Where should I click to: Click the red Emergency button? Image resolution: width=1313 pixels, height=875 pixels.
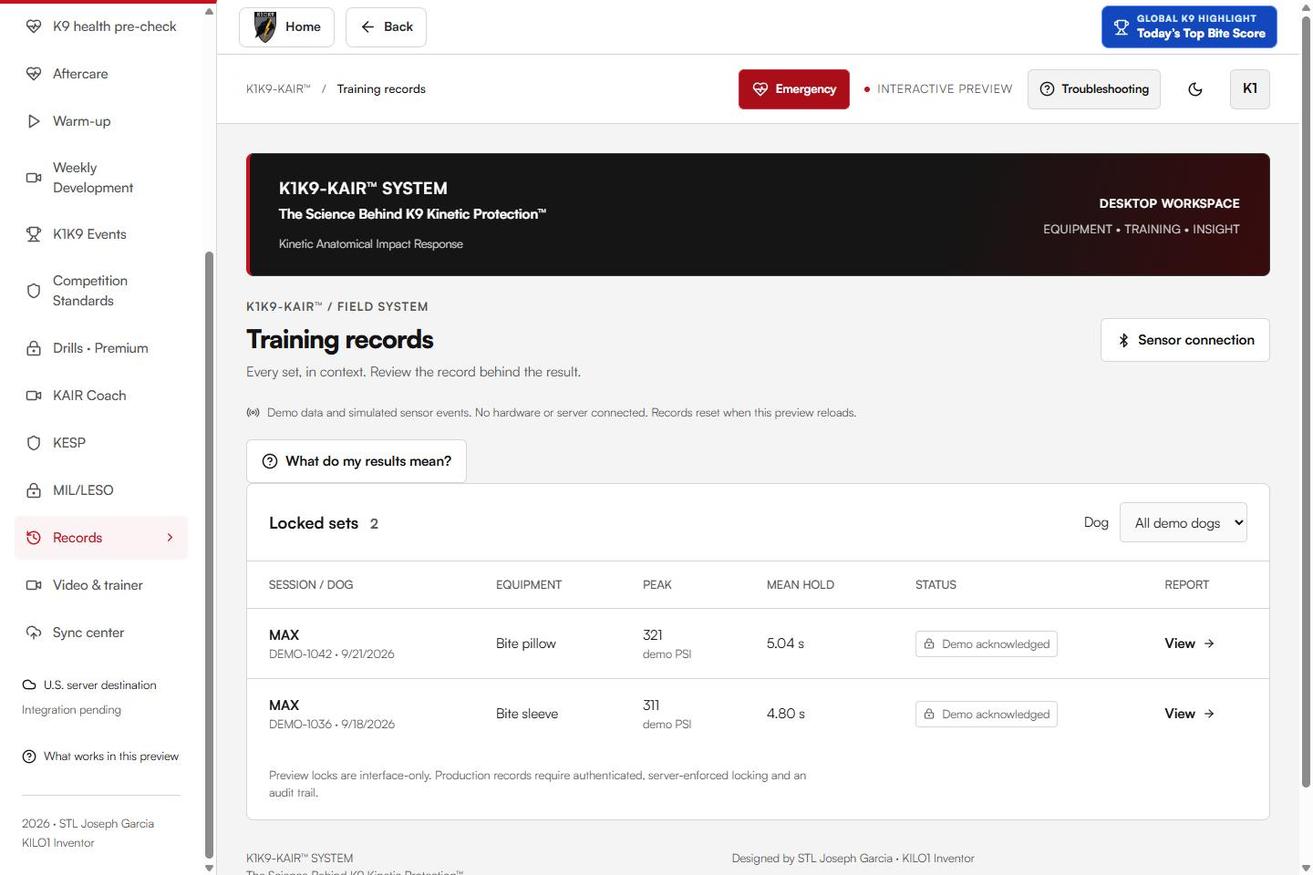click(x=794, y=89)
